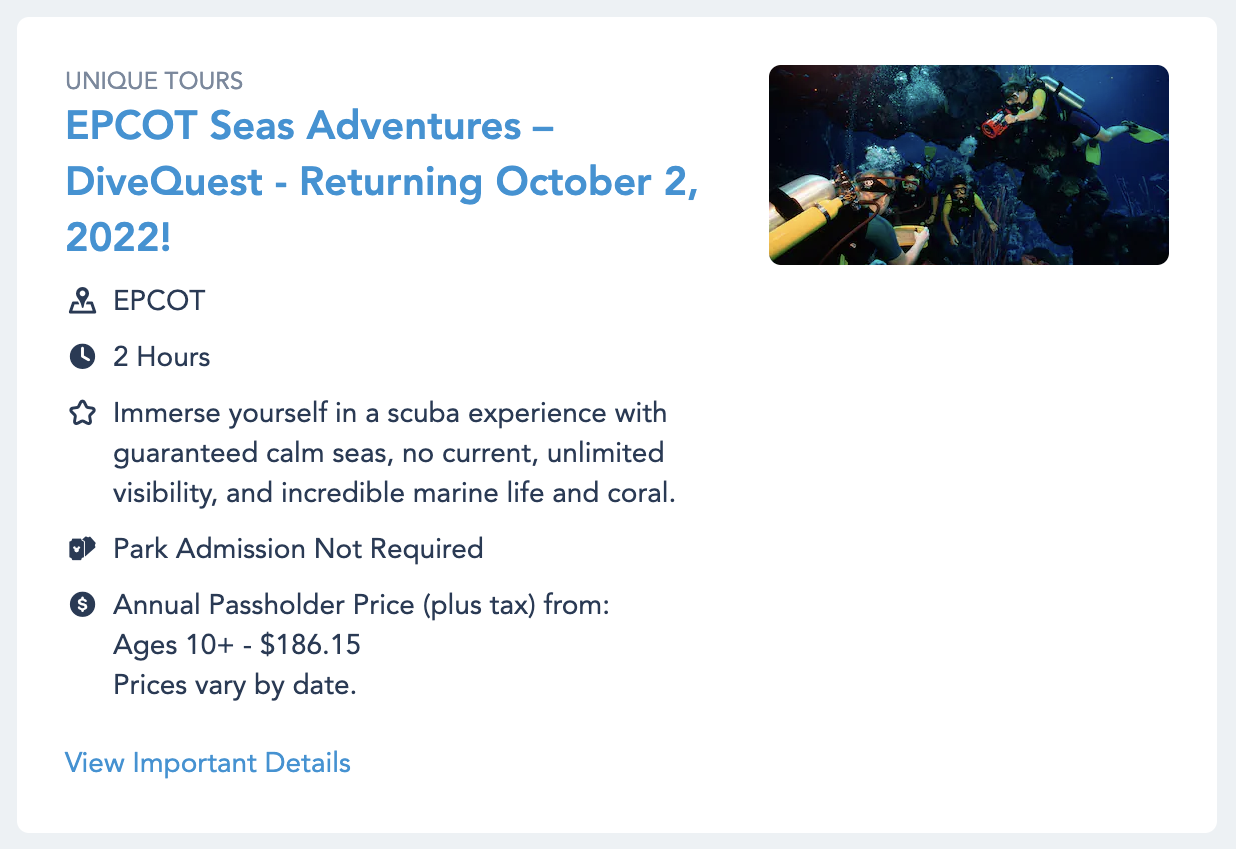Click the Prices vary by date note
1236x849 pixels.
coord(235,686)
